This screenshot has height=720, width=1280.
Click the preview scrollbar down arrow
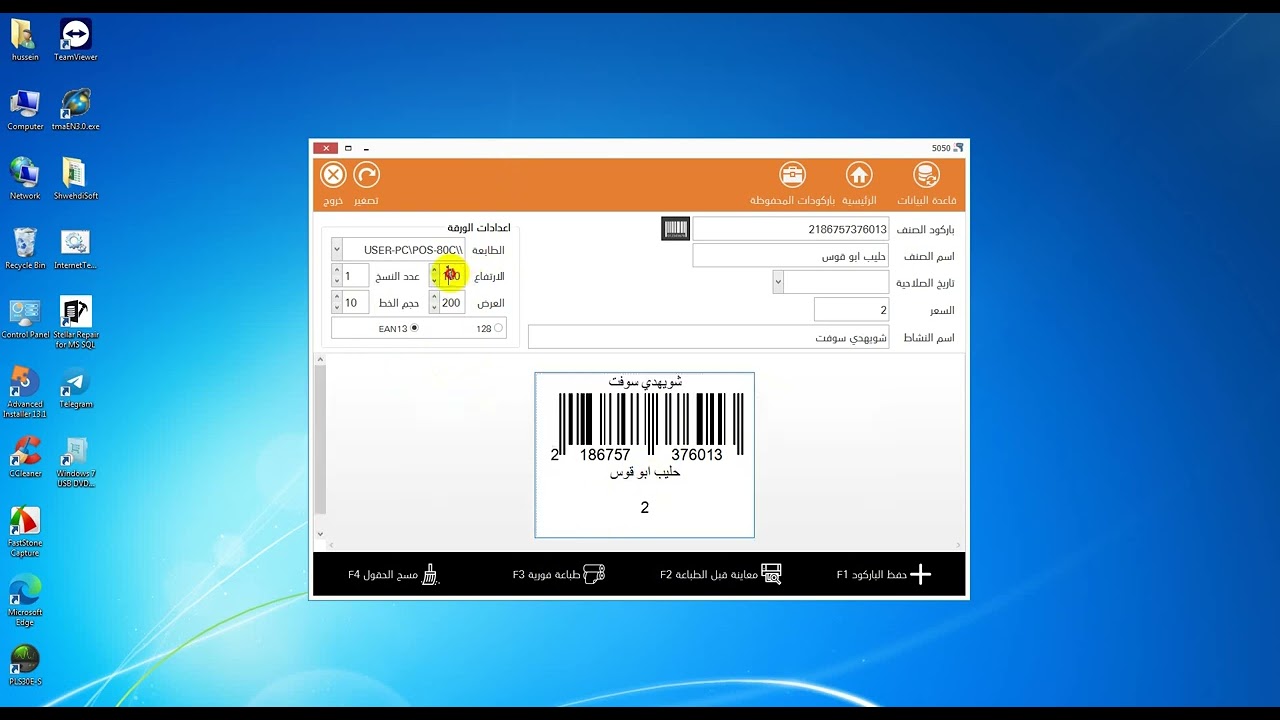point(320,535)
